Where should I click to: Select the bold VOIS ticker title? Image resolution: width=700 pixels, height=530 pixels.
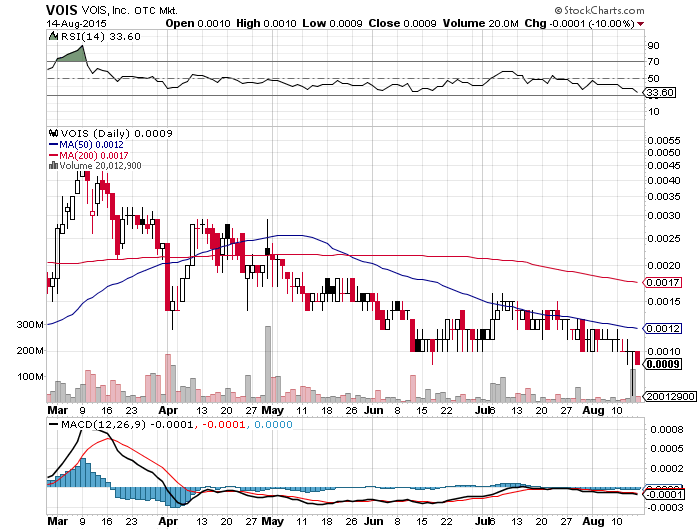coord(62,10)
